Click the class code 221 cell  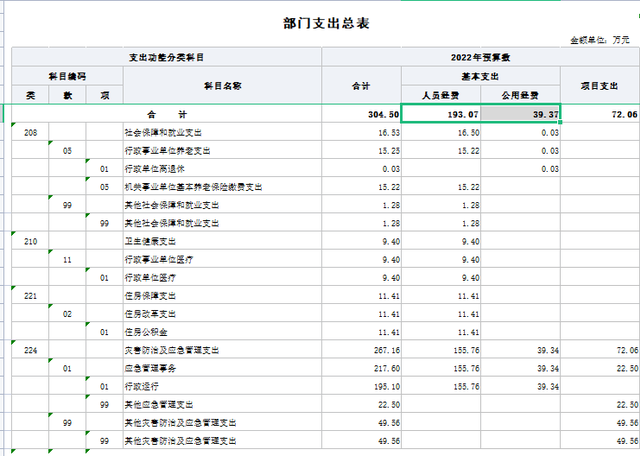tap(31, 296)
